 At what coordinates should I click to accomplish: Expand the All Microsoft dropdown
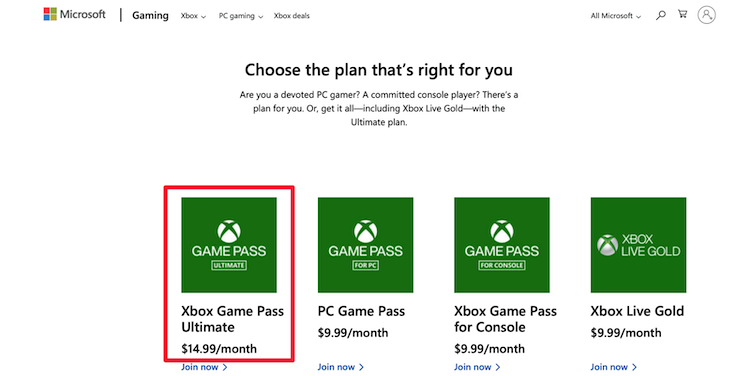pyautogui.click(x=616, y=16)
